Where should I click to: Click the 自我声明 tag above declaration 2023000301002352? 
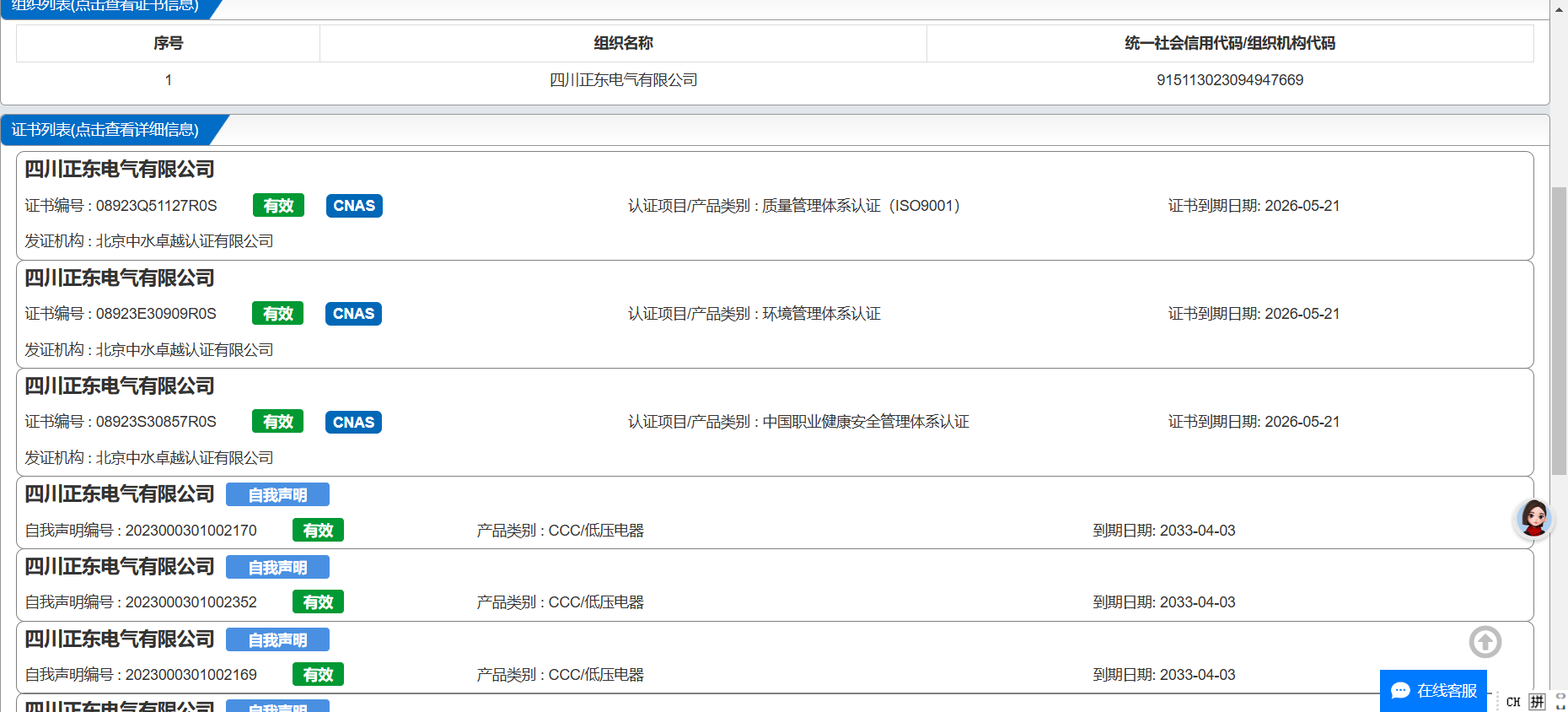[x=277, y=568]
